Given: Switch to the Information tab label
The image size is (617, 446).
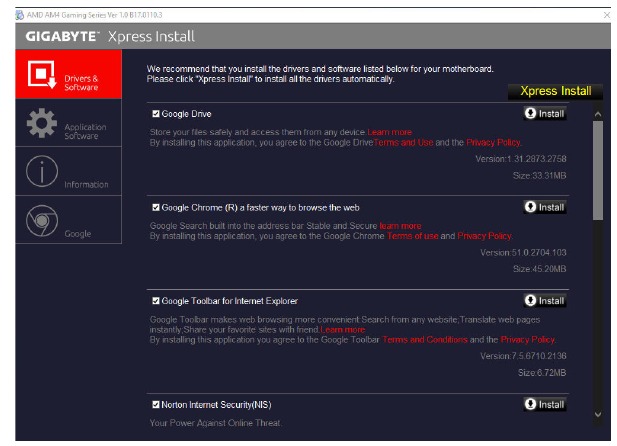Looking at the screenshot, I should (85, 184).
